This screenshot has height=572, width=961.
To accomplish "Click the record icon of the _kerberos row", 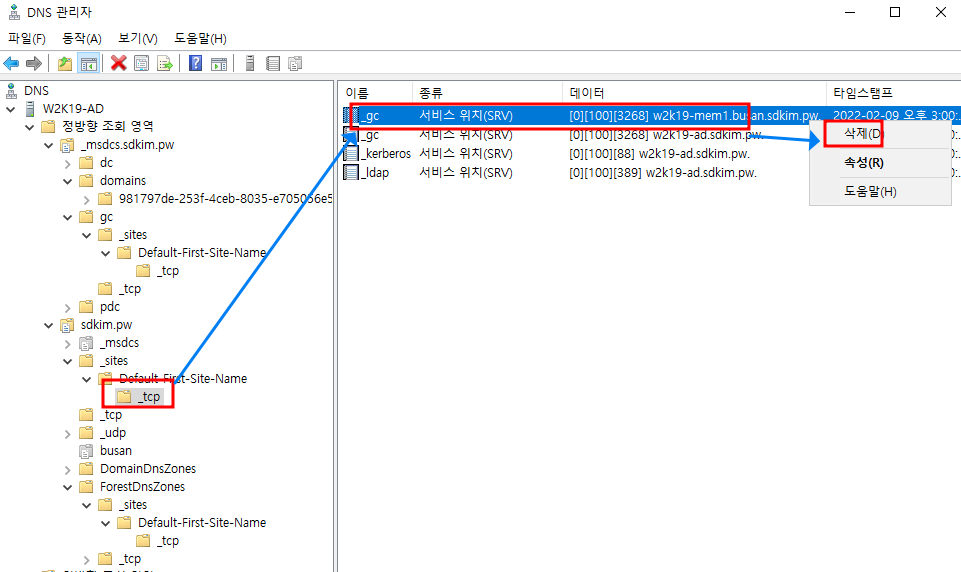I will click(351, 153).
